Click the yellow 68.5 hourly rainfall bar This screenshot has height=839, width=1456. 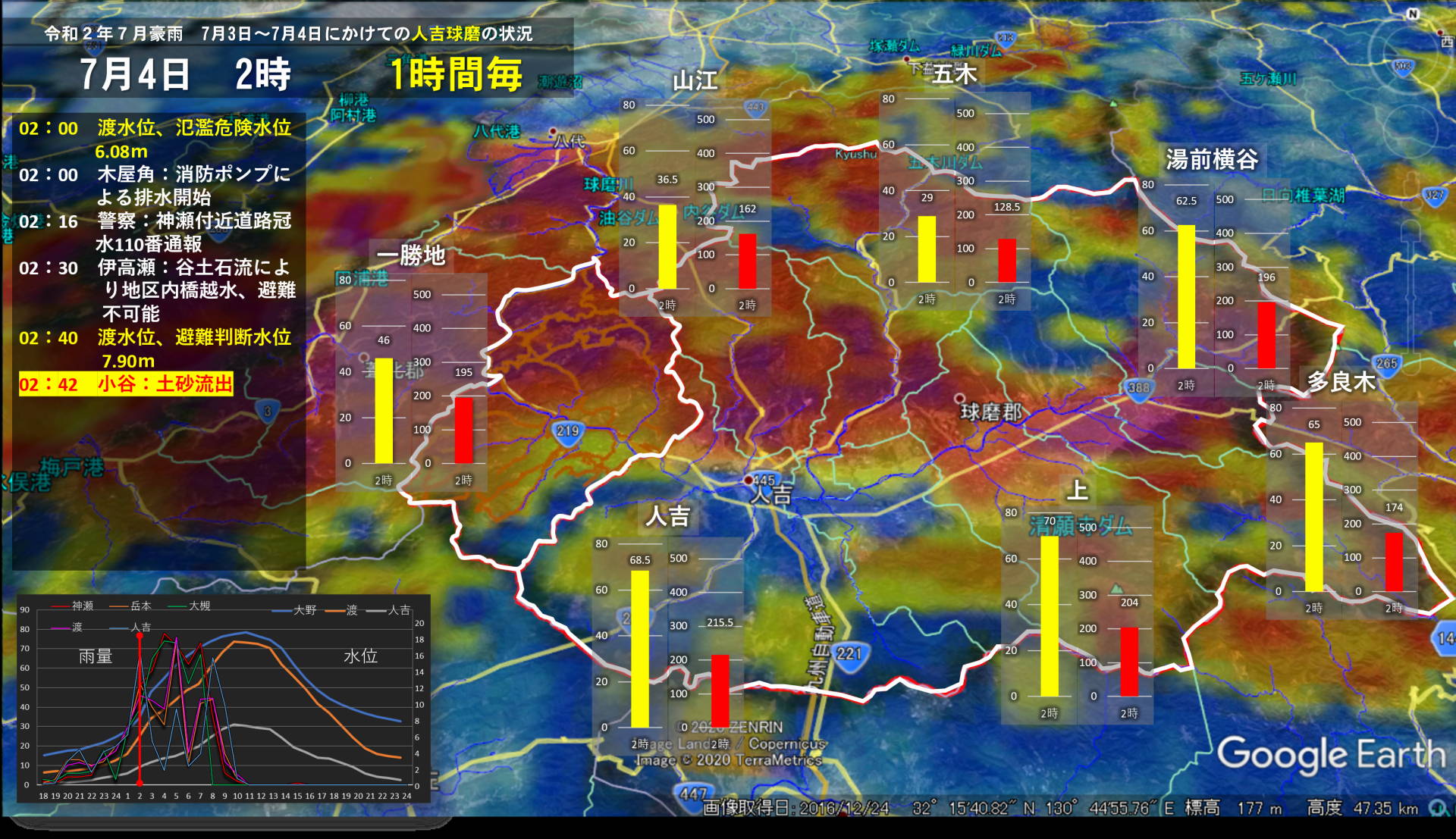[x=640, y=649]
